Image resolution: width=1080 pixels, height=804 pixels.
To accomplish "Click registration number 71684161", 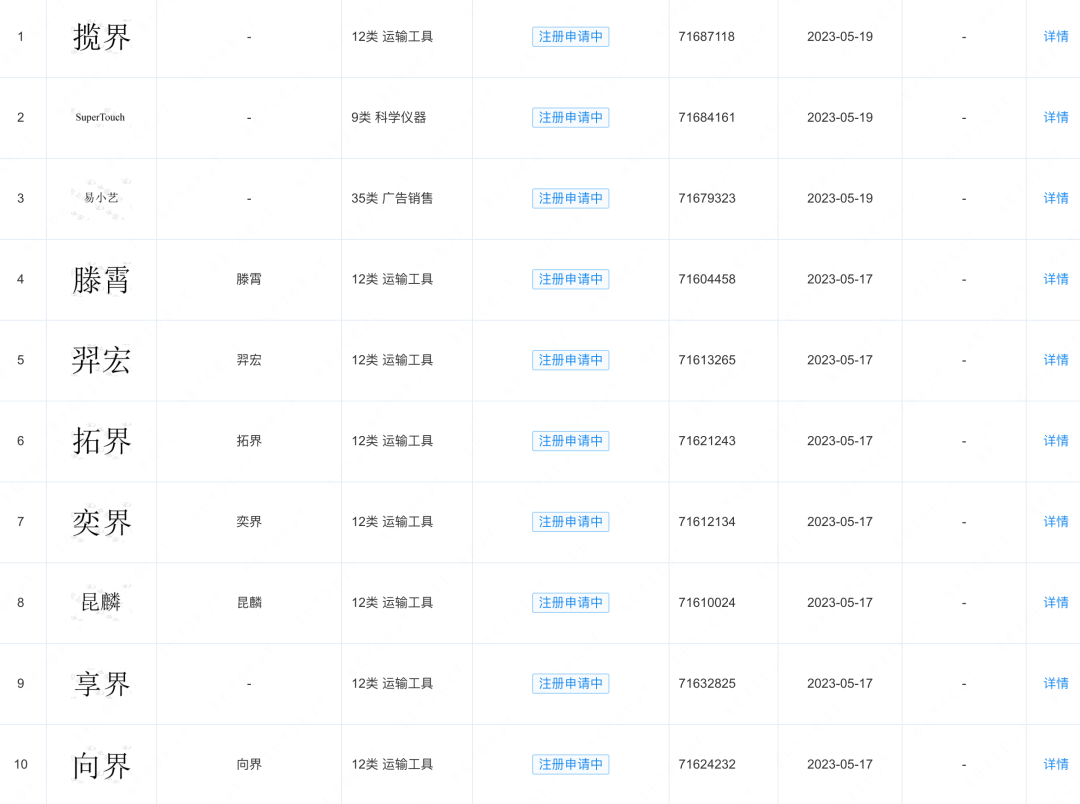I will click(707, 117).
